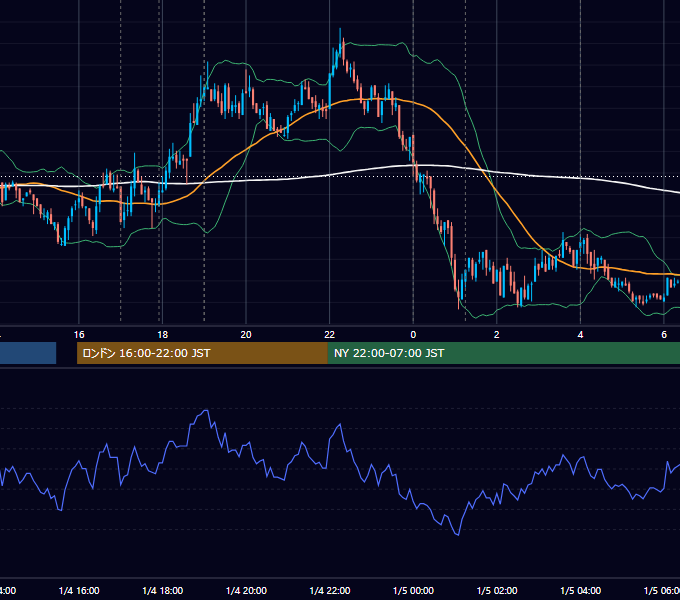Click the '1/4 22:00' date label
The width and height of the screenshot is (680, 600).
pyautogui.click(x=330, y=591)
